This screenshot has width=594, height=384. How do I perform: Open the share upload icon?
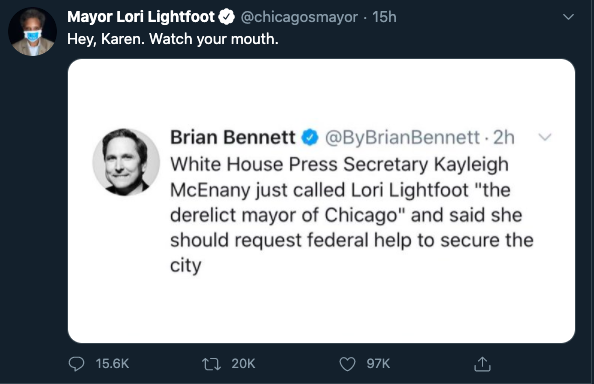click(x=482, y=364)
